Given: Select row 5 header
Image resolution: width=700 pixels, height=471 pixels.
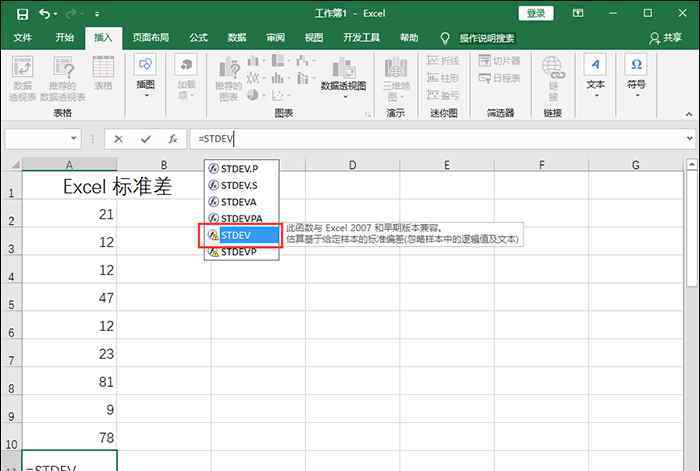Looking at the screenshot, I should (11, 297).
